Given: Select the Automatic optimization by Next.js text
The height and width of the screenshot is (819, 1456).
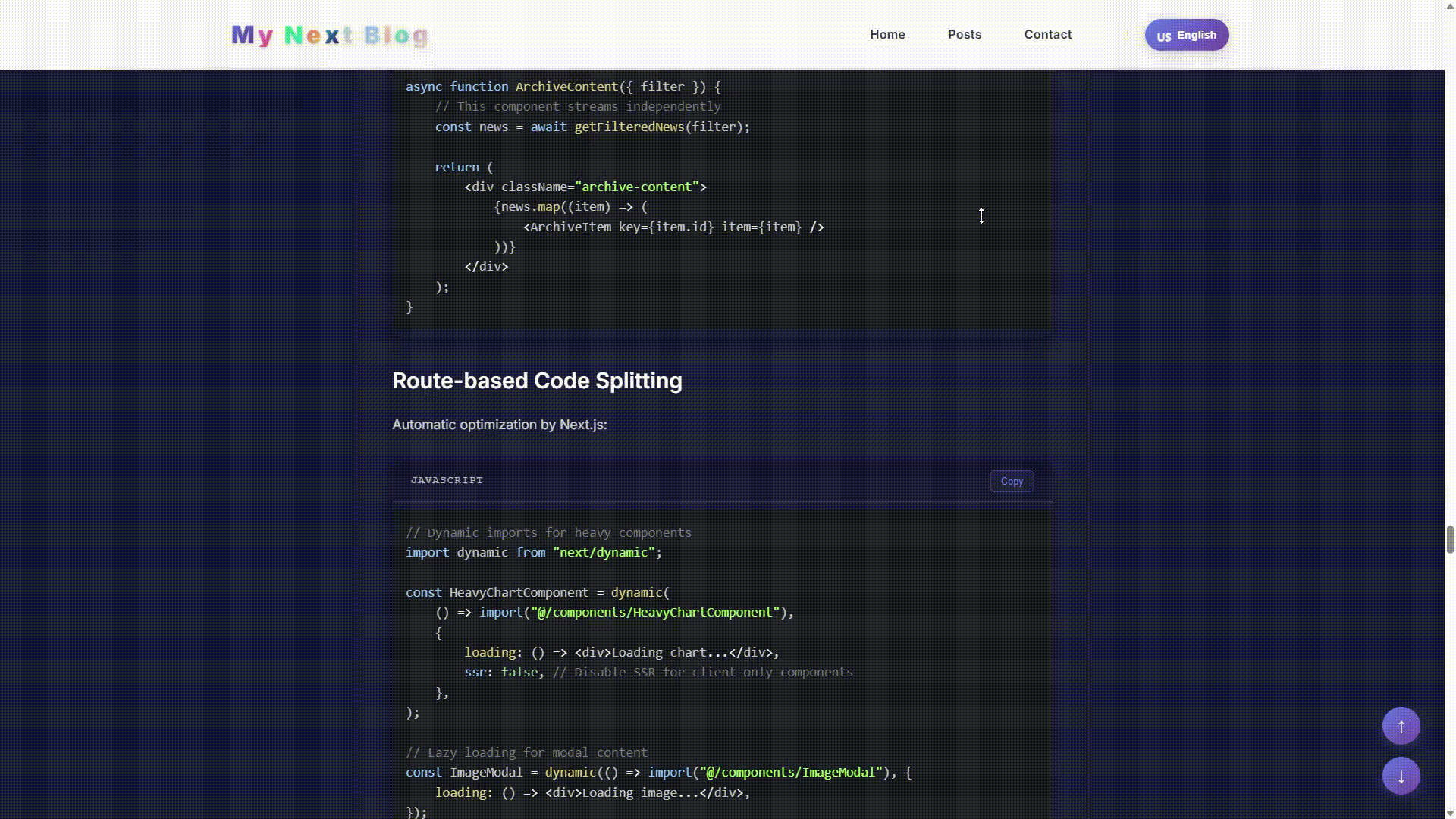Looking at the screenshot, I should pyautogui.click(x=499, y=425).
